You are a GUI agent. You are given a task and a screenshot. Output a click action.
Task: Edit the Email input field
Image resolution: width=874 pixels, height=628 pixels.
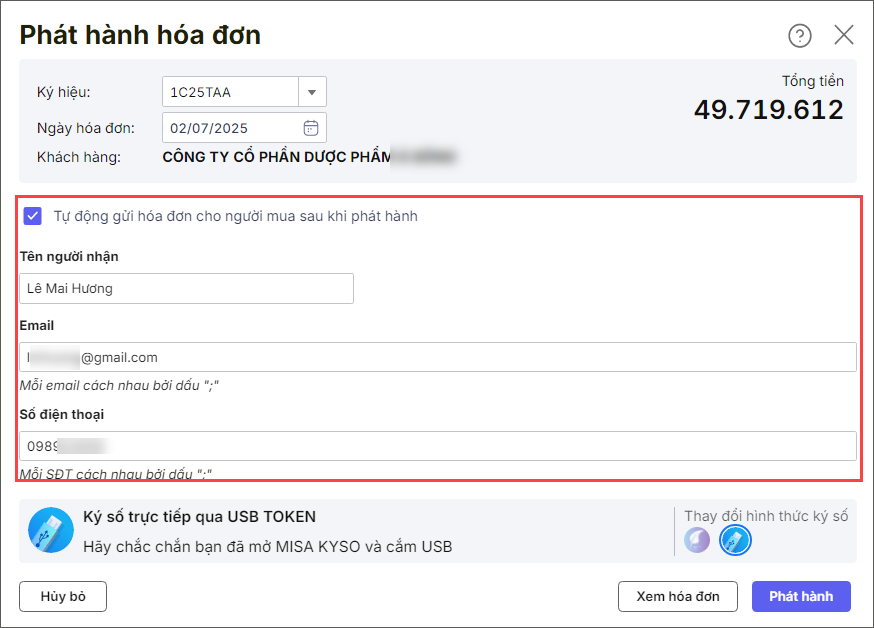(x=438, y=357)
